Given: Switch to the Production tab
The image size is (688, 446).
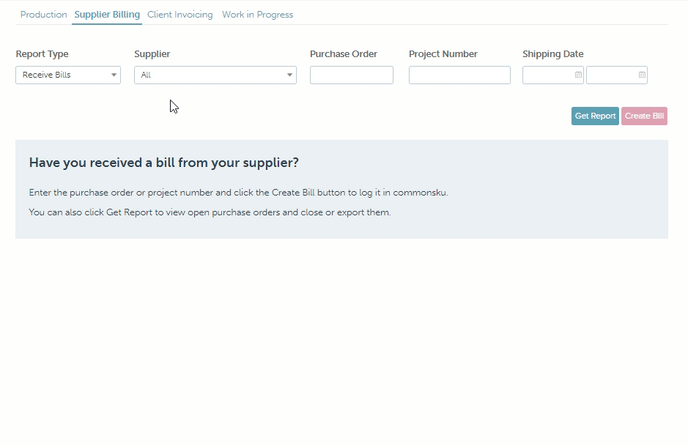Looking at the screenshot, I should (43, 15).
